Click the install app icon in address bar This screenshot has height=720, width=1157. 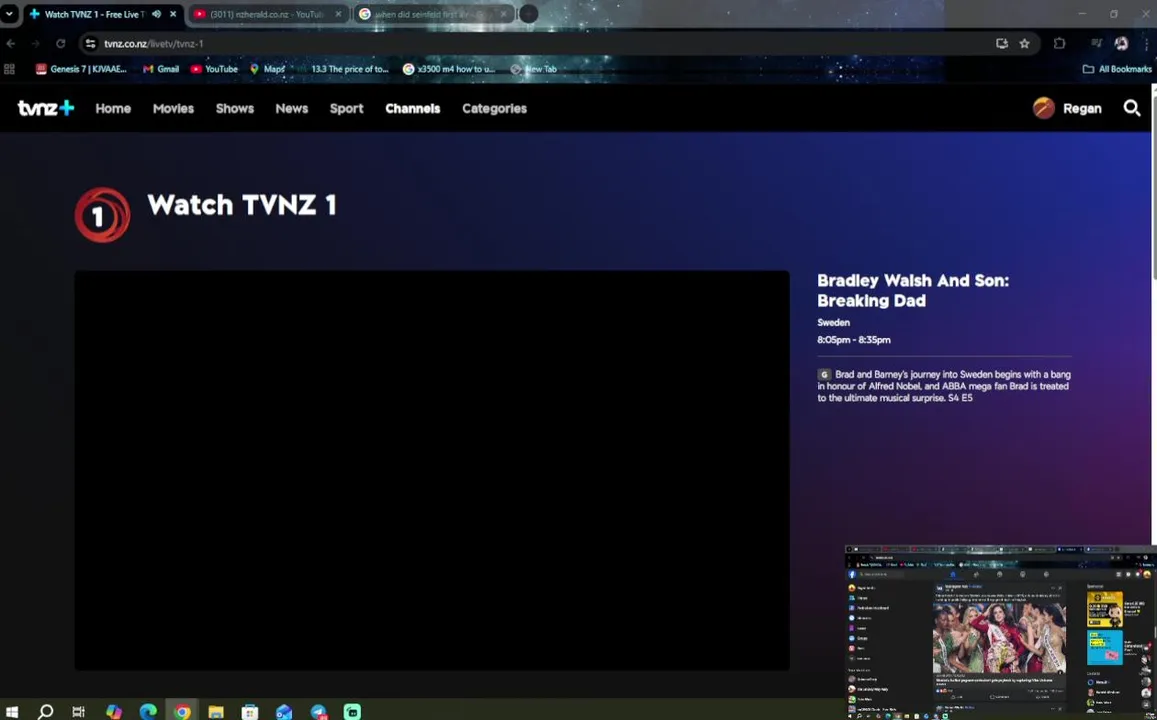pos(1001,44)
